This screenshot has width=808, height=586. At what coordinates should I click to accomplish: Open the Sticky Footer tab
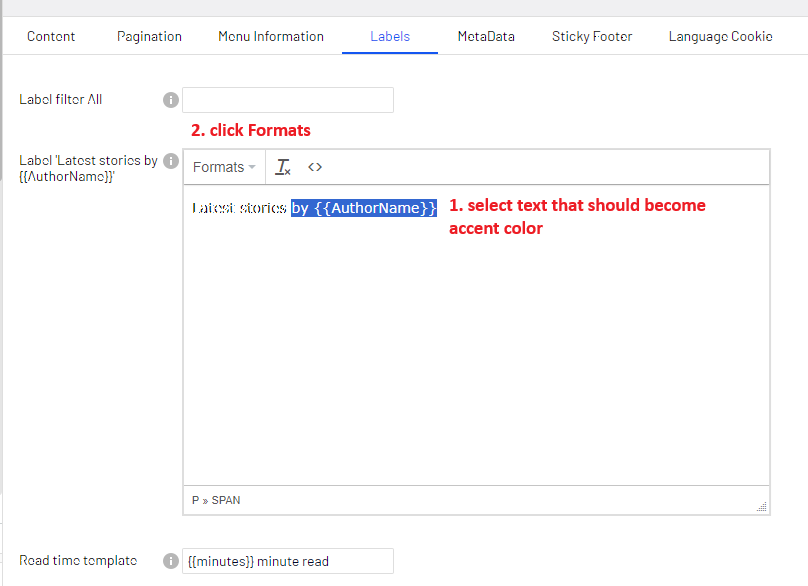(x=591, y=36)
